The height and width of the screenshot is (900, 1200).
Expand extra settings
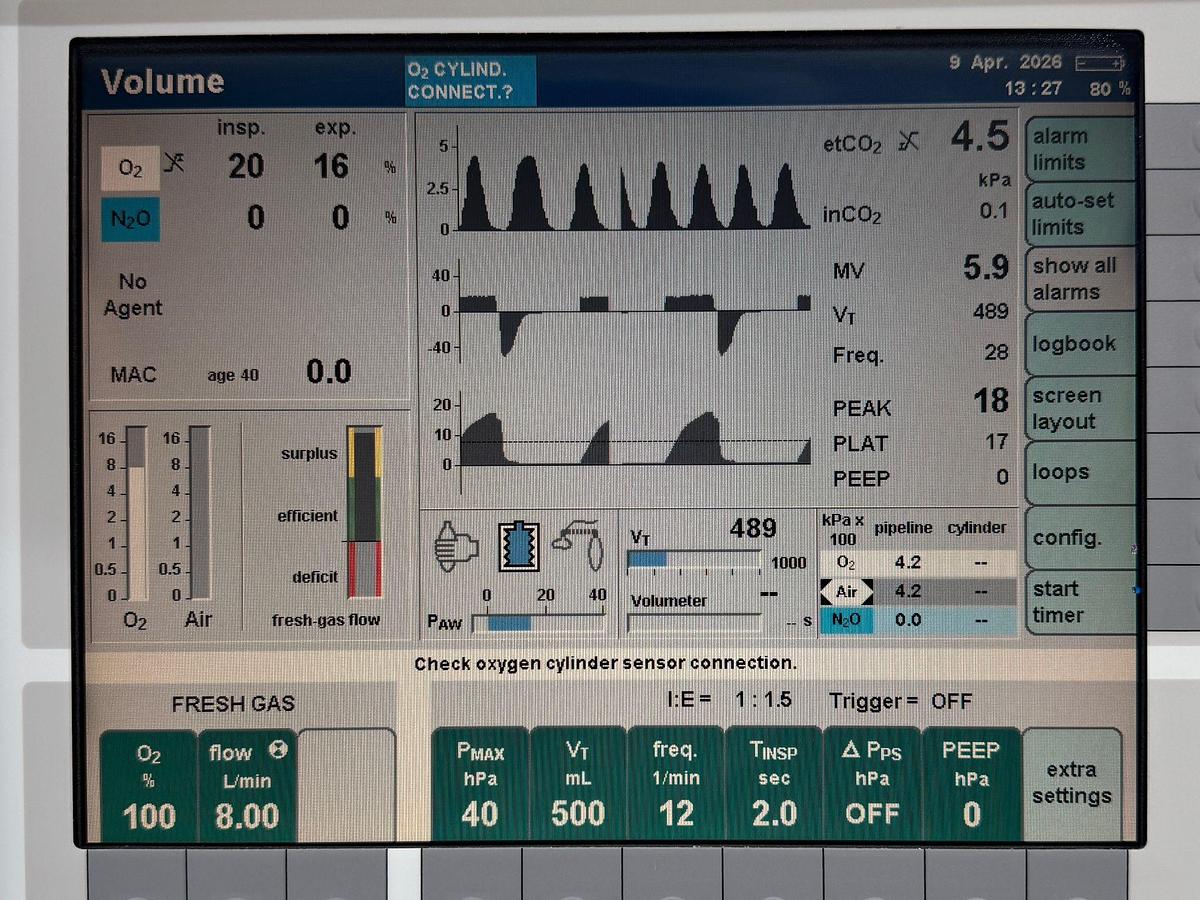click(x=1072, y=783)
